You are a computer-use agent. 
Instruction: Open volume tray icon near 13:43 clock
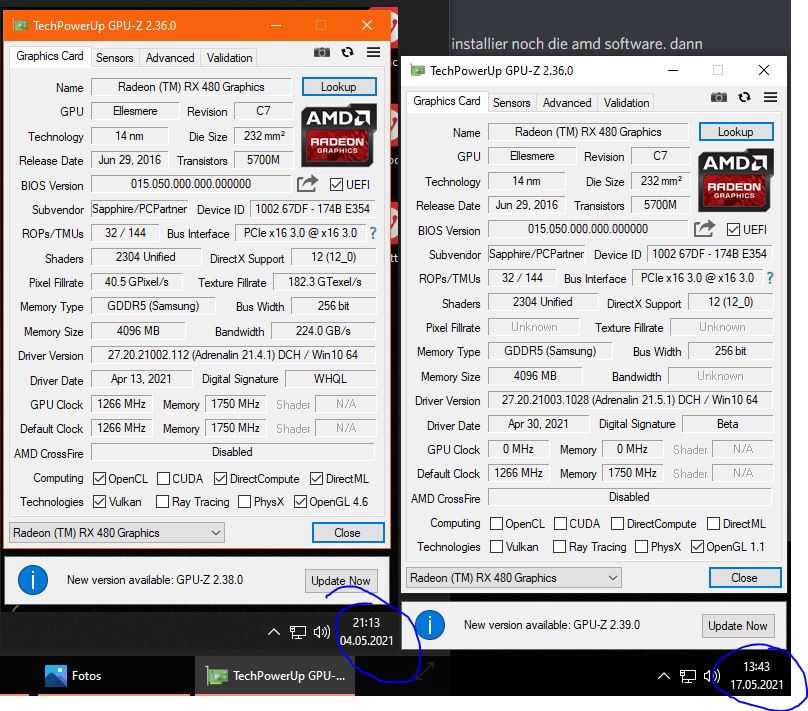(712, 675)
